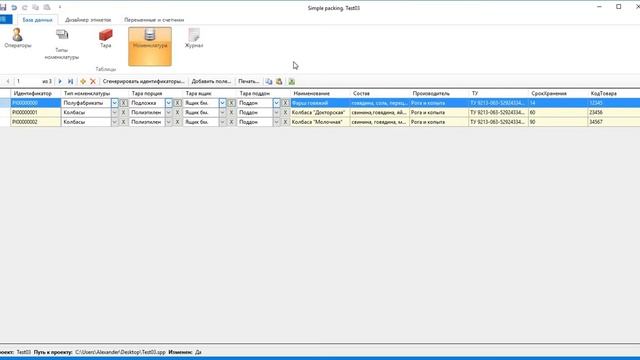
Task: Add a new record with yellow plus icon
Action: [x=83, y=81]
